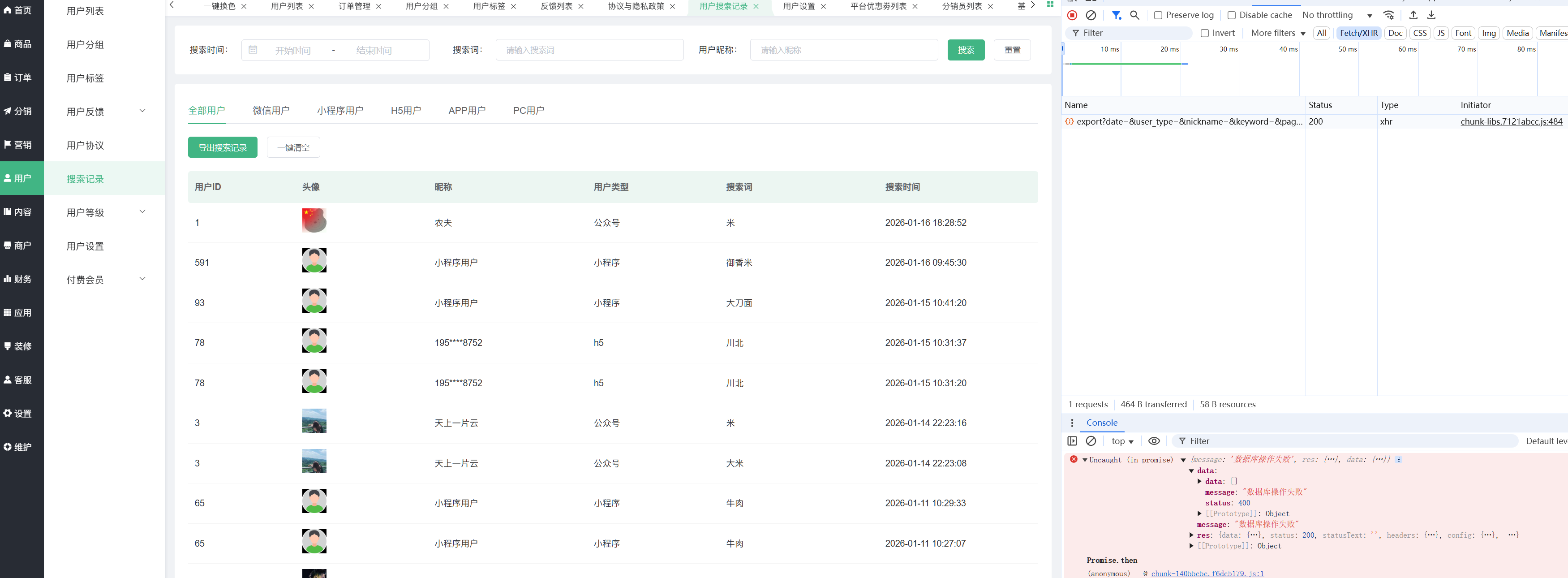Viewport: 1568px width, 578px height.
Task: Enable the Disable cache checkbox
Action: point(1231,15)
